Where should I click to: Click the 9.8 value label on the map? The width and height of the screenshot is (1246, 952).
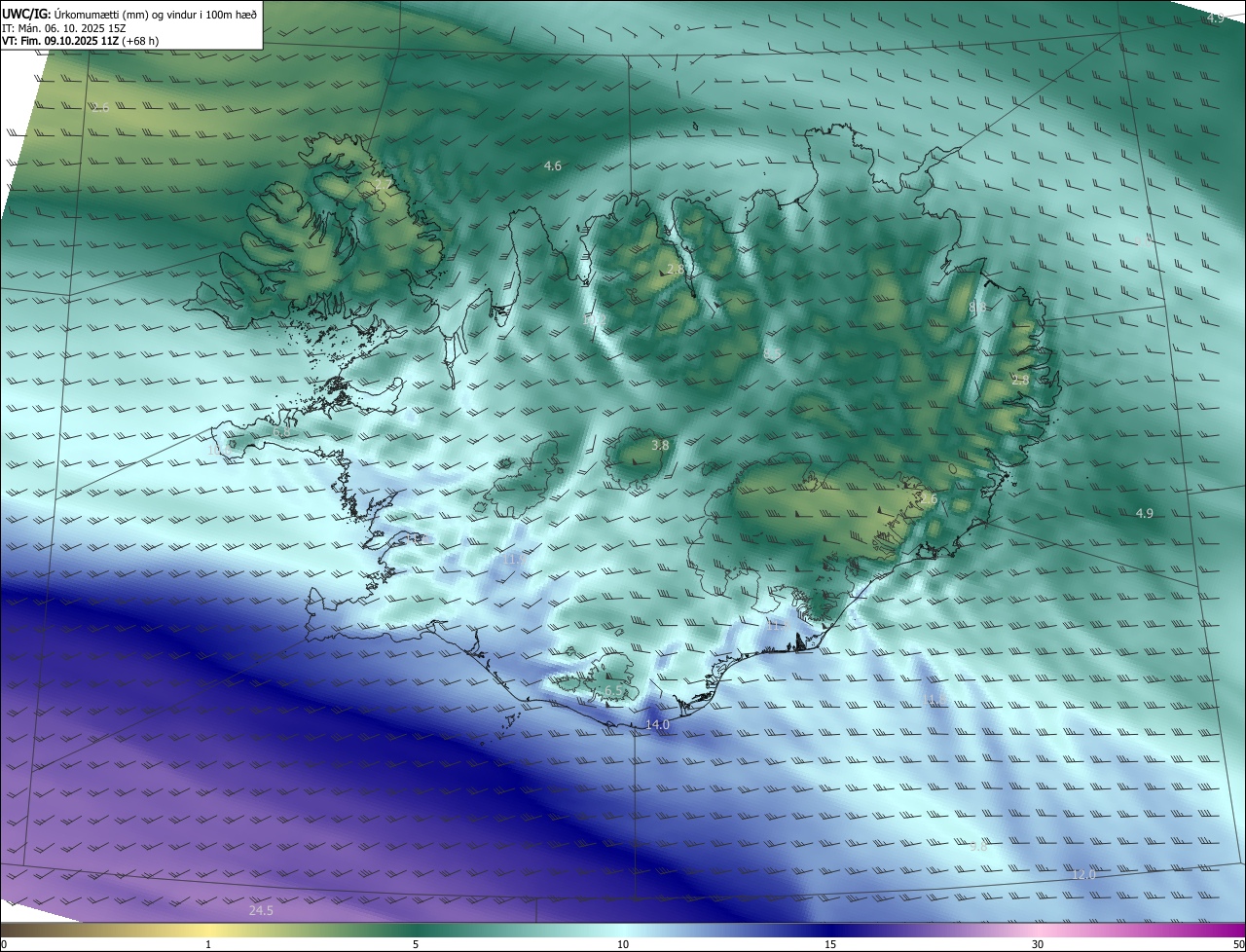pos(978,847)
